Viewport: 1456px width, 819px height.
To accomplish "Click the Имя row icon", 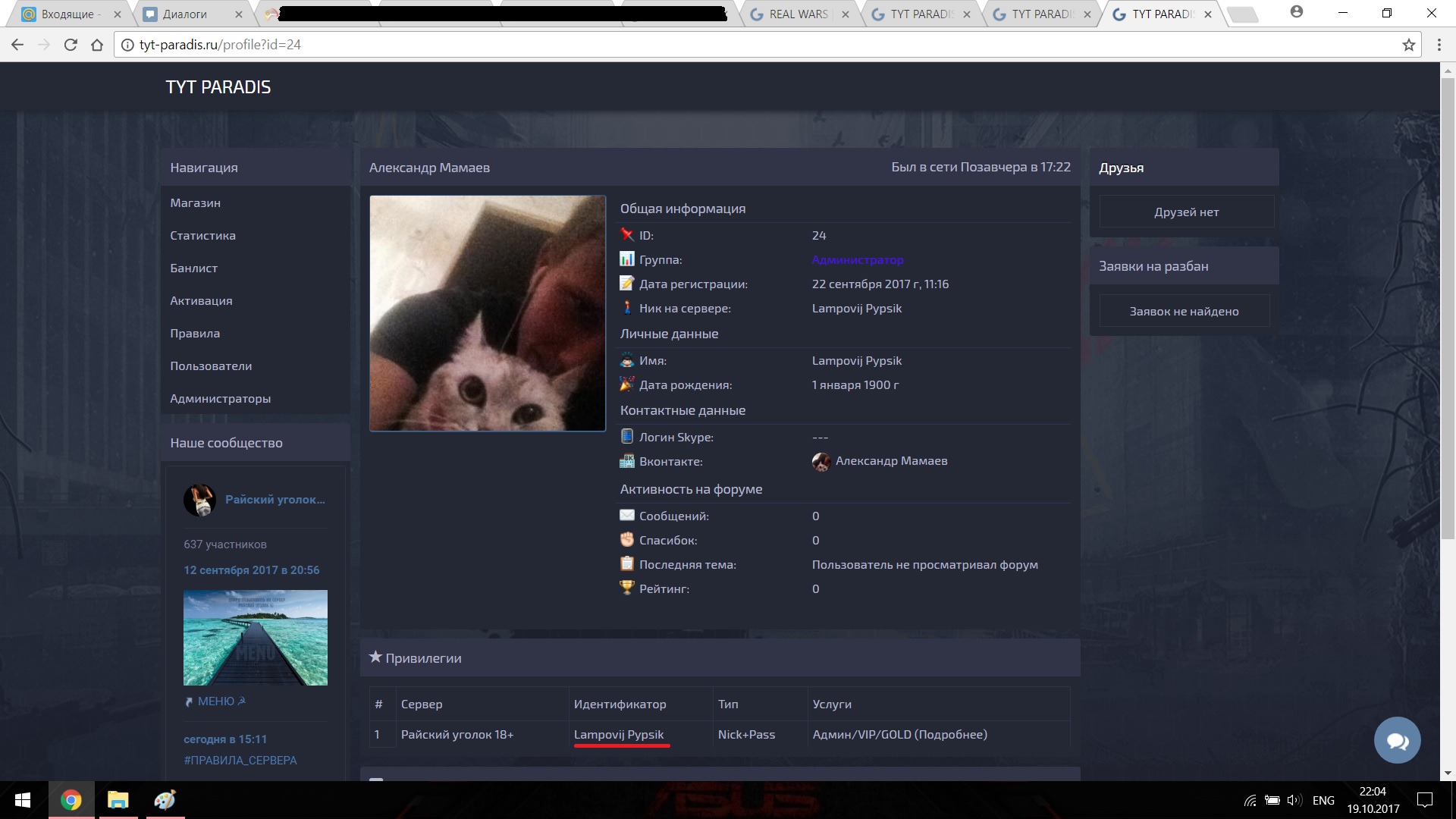I will point(627,360).
